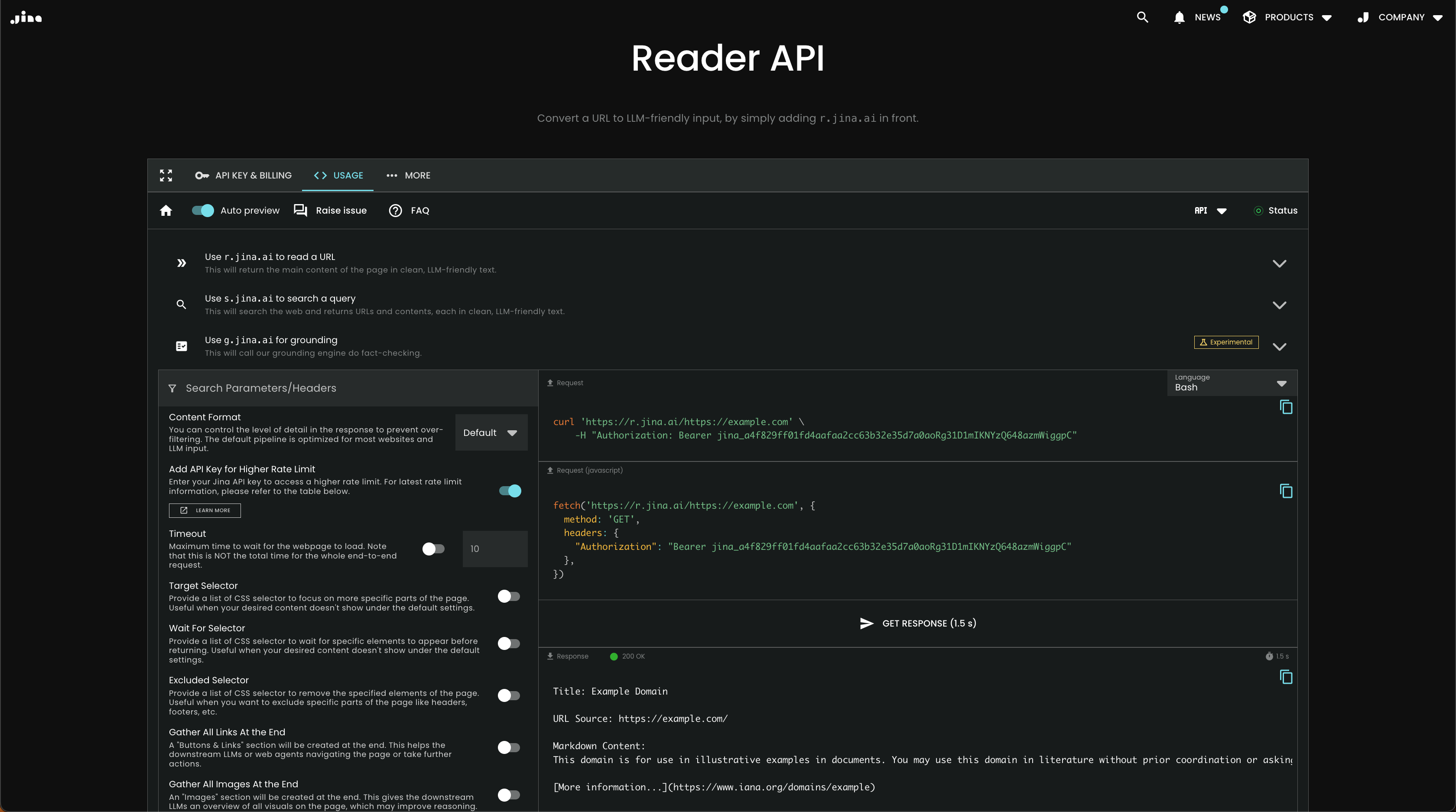Click the filter funnel icon in search parameters
The image size is (1456, 812).
[x=172, y=388]
